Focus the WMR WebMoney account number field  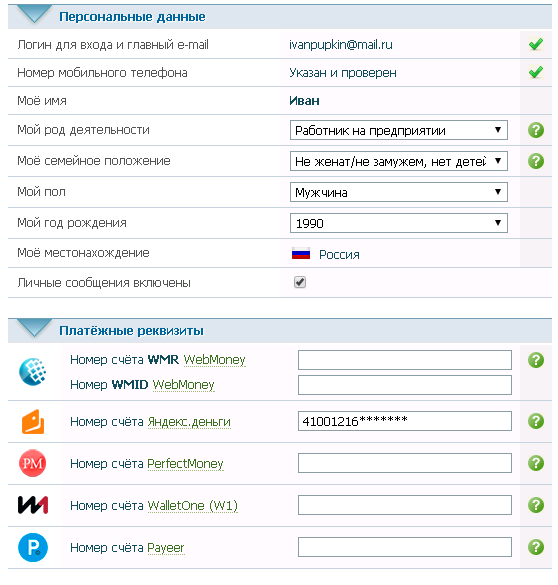click(x=405, y=360)
